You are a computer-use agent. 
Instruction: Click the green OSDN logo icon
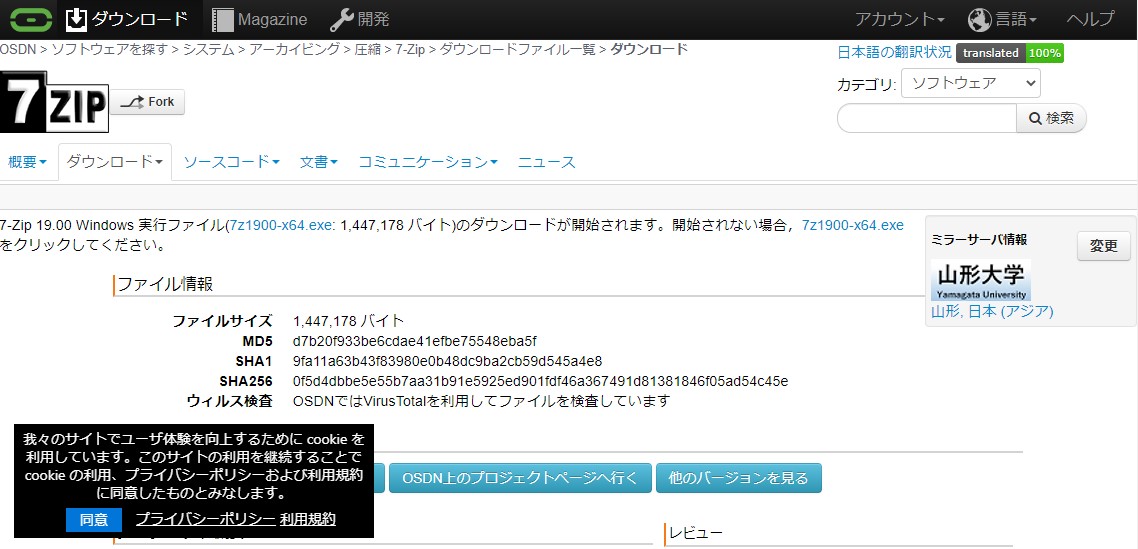[x=31, y=20]
